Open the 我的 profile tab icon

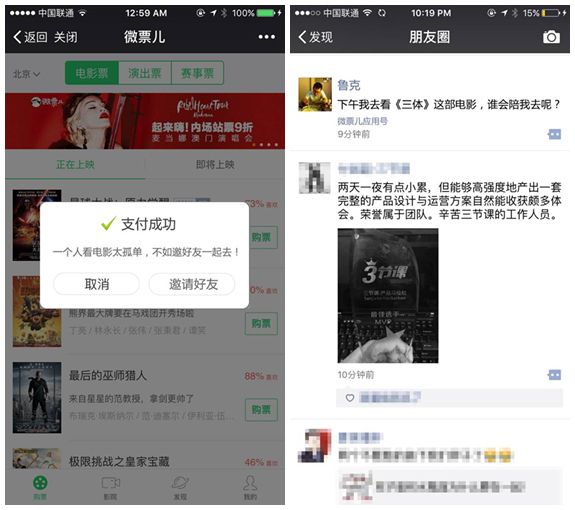(x=250, y=483)
